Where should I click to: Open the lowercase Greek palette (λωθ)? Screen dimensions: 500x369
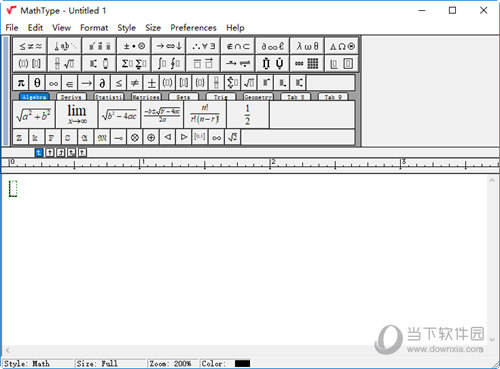click(x=307, y=46)
